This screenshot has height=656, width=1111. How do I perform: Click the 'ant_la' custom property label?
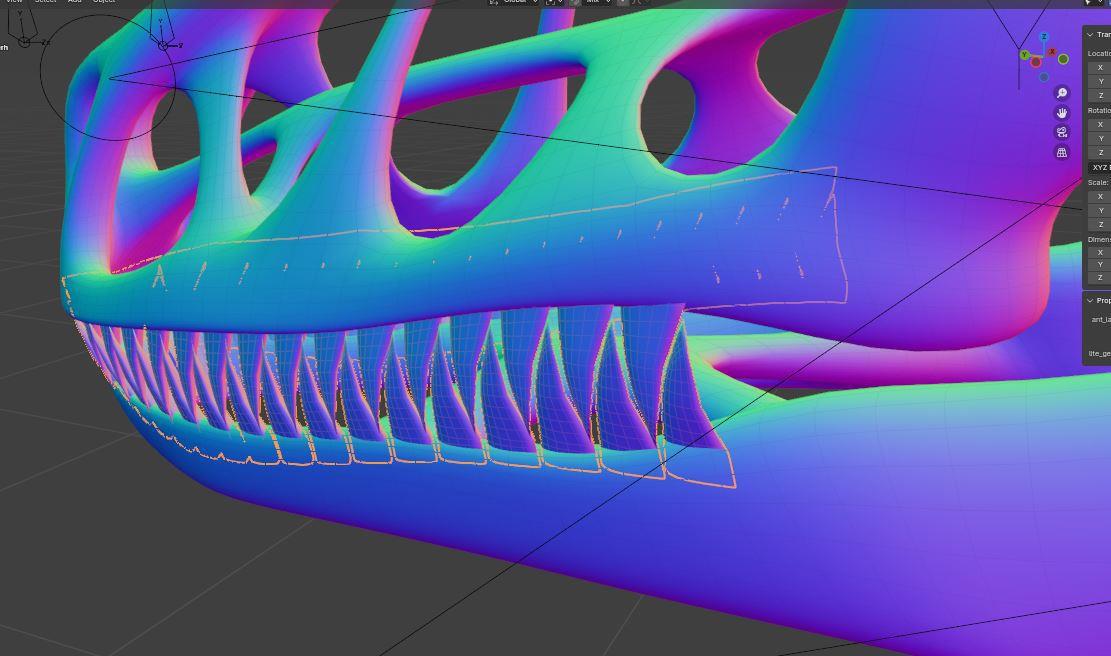[1101, 320]
